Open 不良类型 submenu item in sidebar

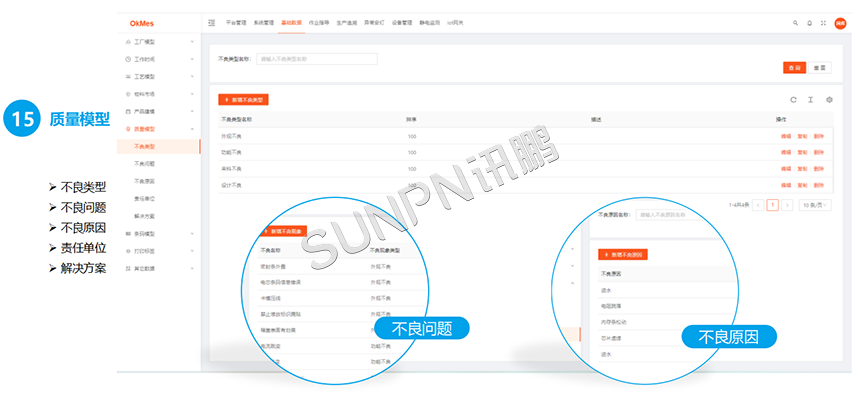click(x=144, y=147)
